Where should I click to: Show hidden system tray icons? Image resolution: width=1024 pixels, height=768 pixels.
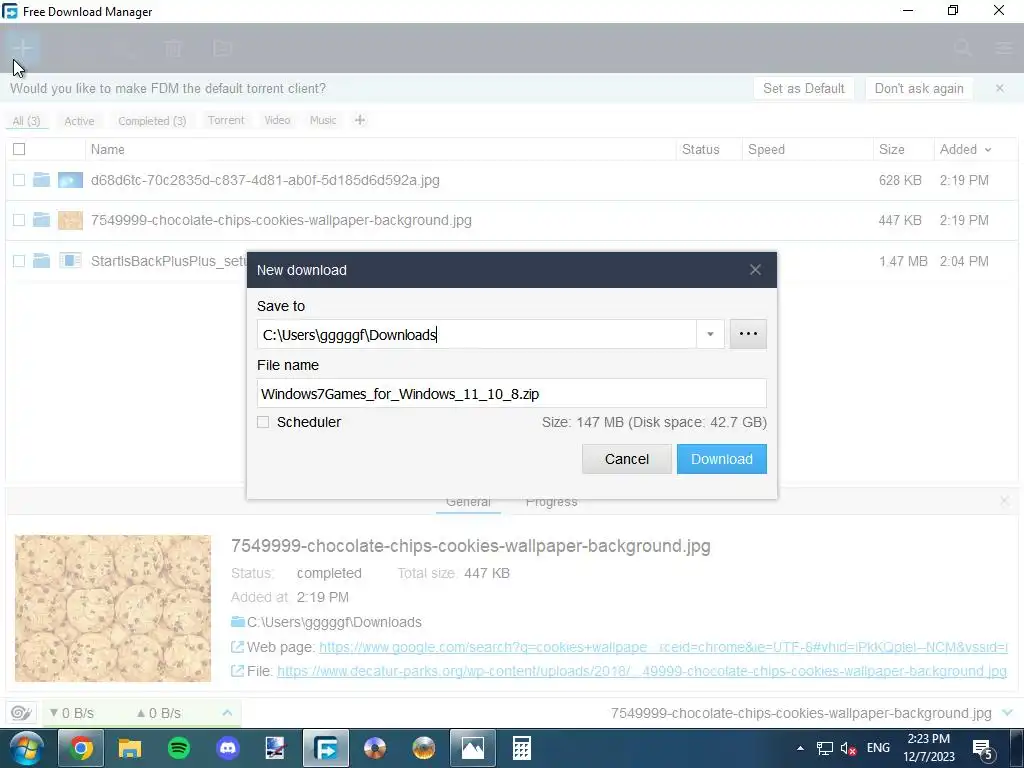[x=800, y=748]
